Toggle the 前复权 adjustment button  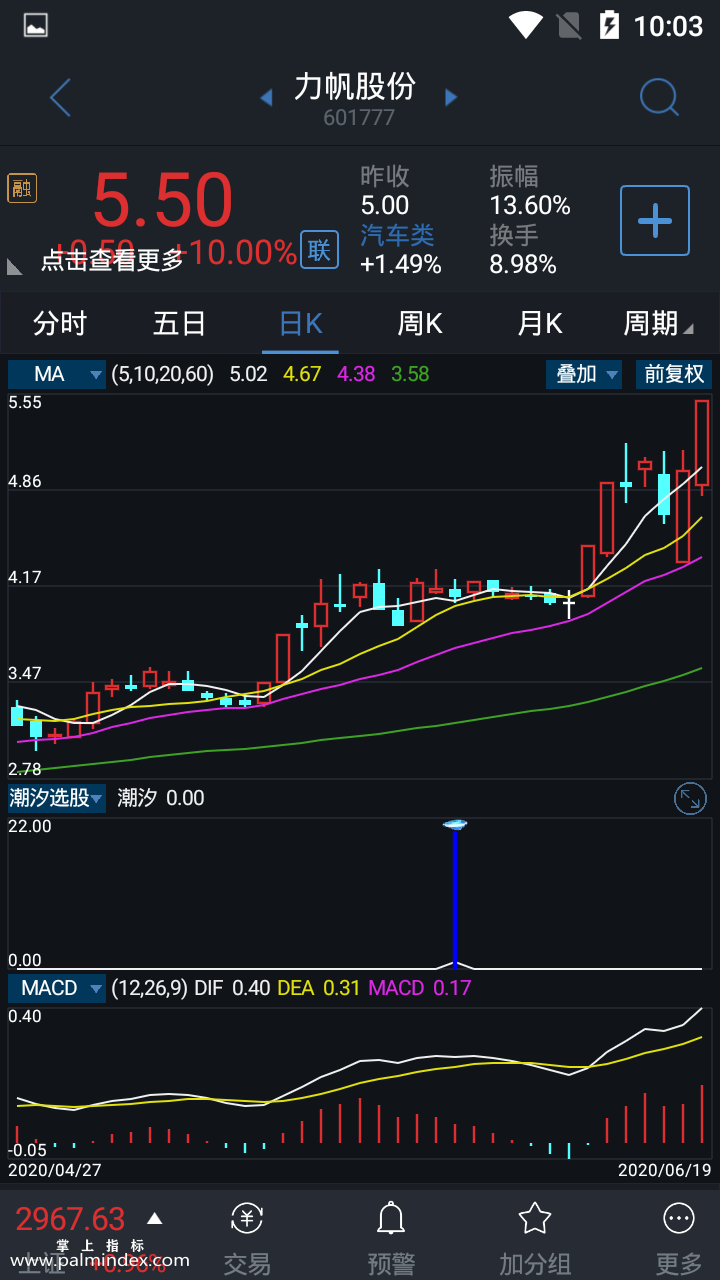[674, 374]
